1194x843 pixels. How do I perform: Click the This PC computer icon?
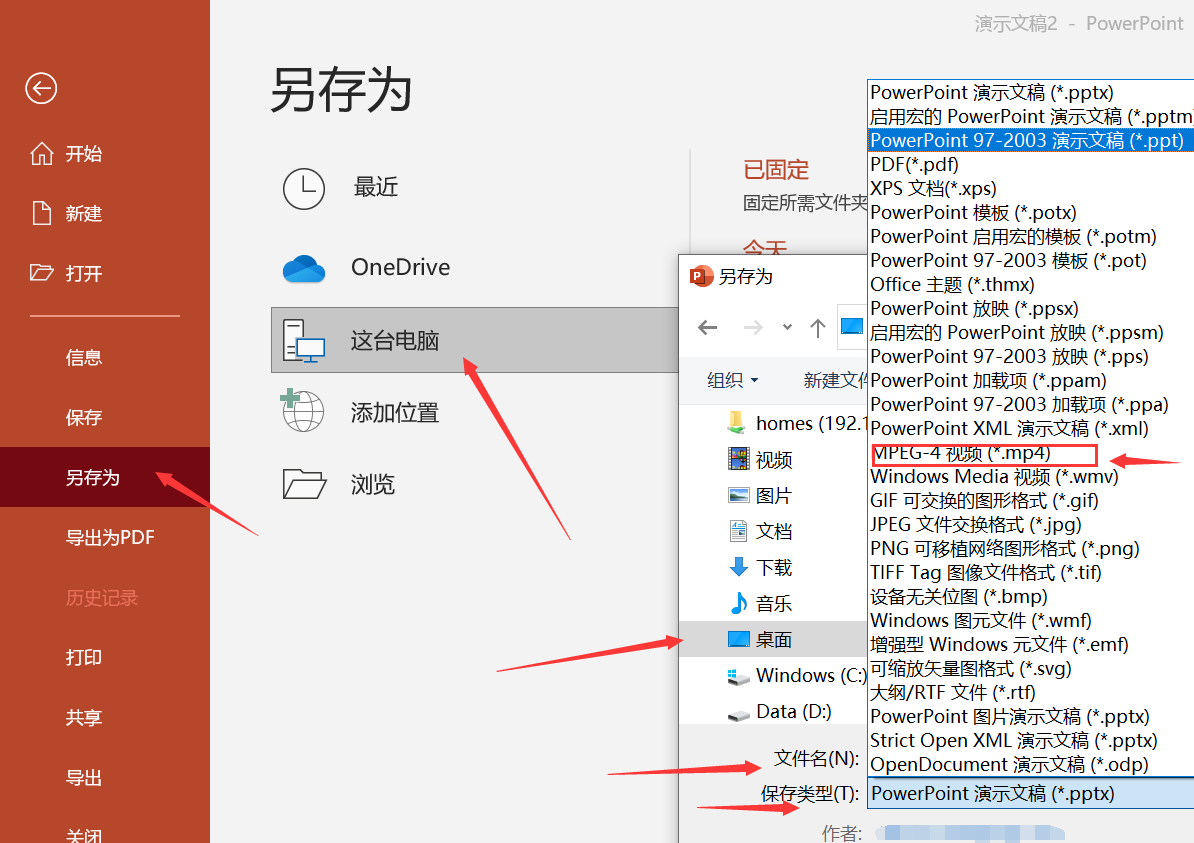[x=303, y=340]
